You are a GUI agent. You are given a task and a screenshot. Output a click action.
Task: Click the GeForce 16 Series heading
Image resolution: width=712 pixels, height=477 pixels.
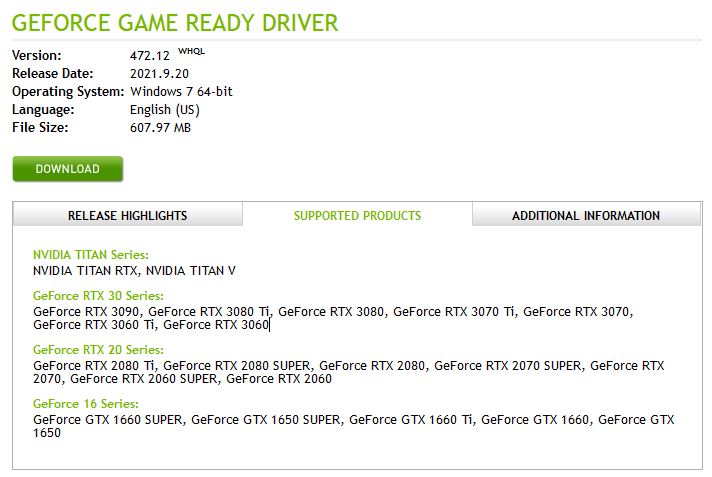(86, 404)
